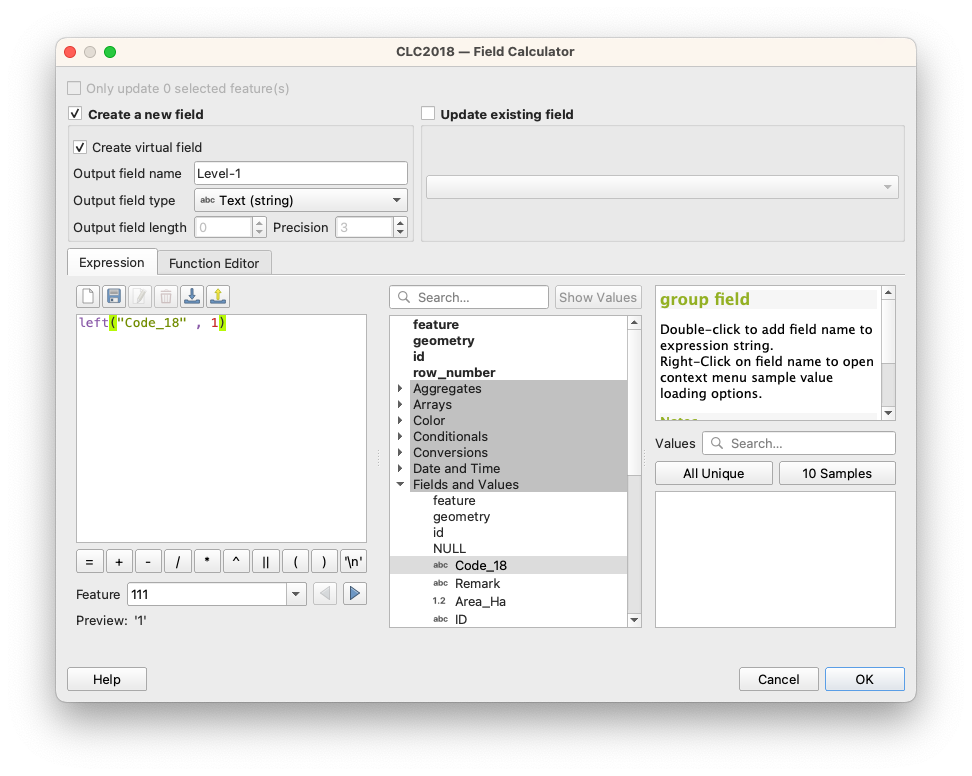Enable Update existing field checkbox
The width and height of the screenshot is (972, 776).
tap(428, 114)
